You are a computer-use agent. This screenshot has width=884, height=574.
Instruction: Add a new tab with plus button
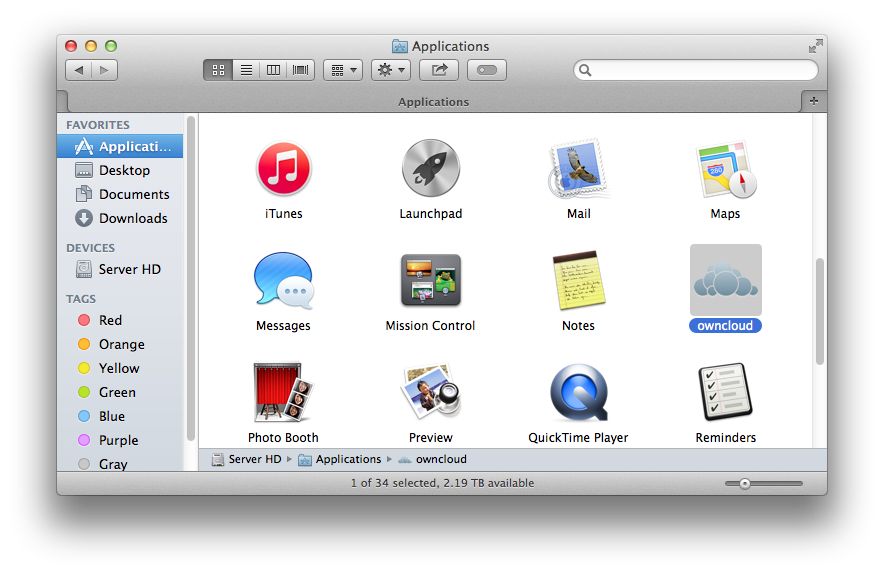click(x=813, y=101)
